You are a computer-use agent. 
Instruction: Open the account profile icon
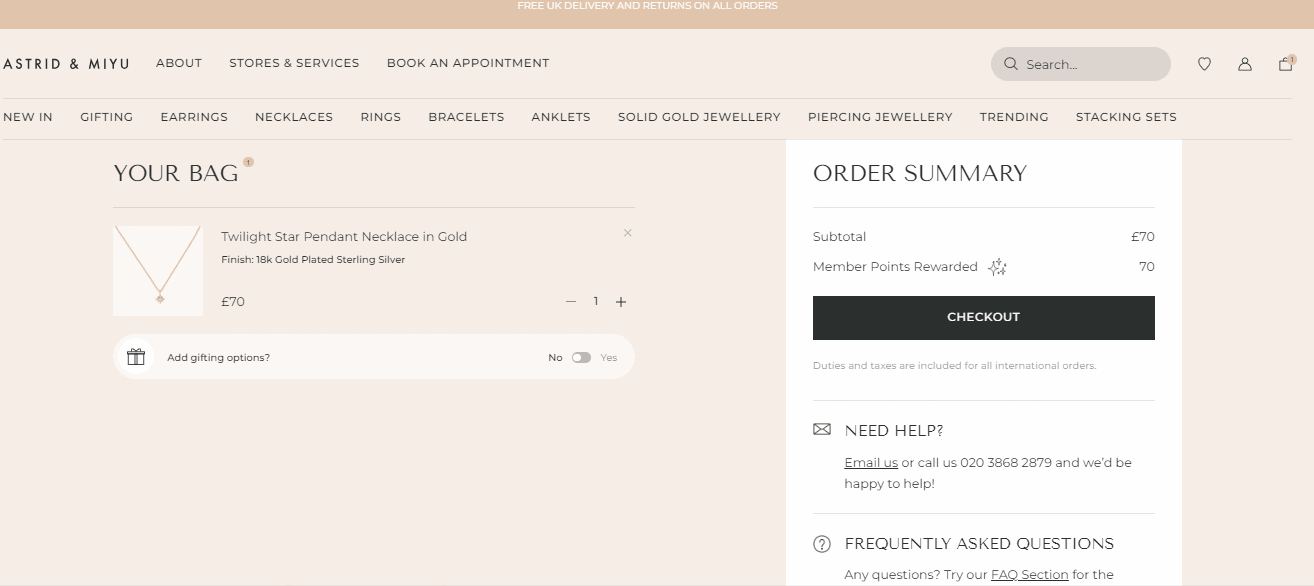[x=1245, y=64]
